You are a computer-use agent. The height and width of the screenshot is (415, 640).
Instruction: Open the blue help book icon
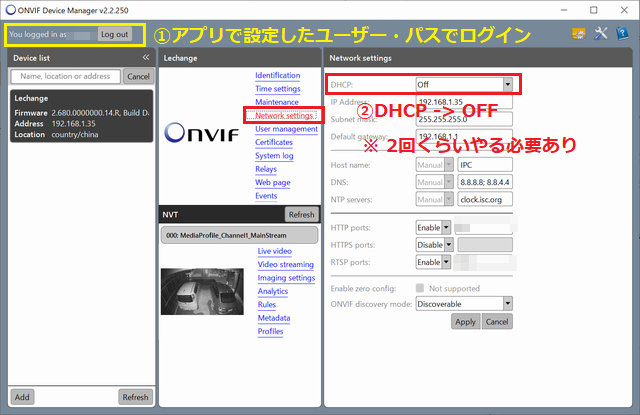[x=622, y=33]
